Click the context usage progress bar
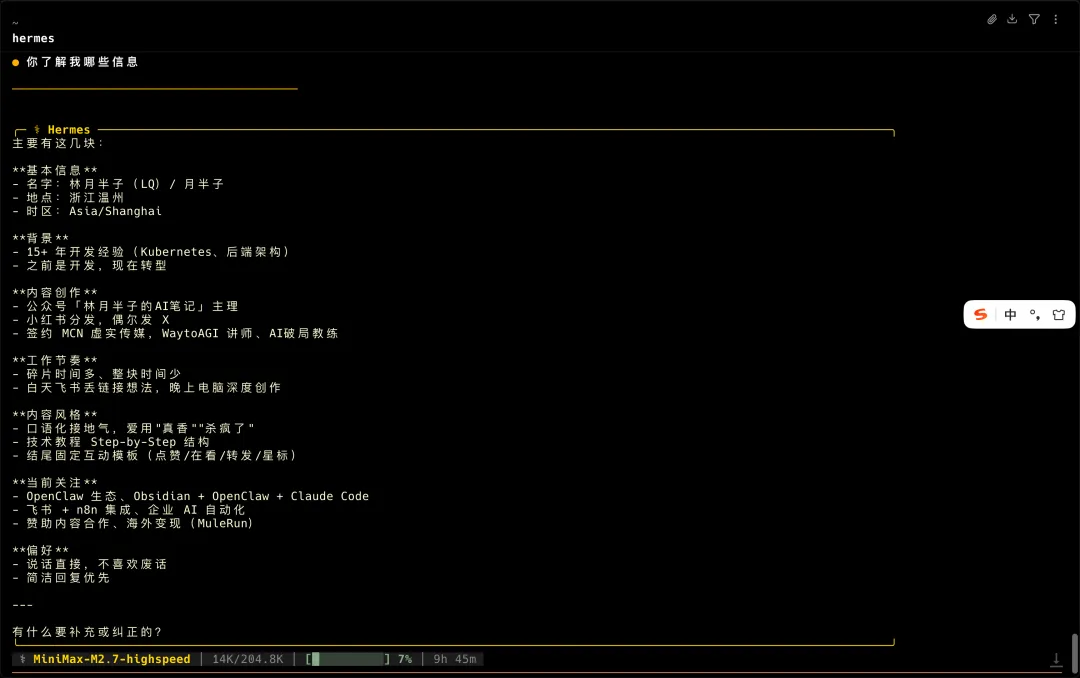 [x=348, y=659]
